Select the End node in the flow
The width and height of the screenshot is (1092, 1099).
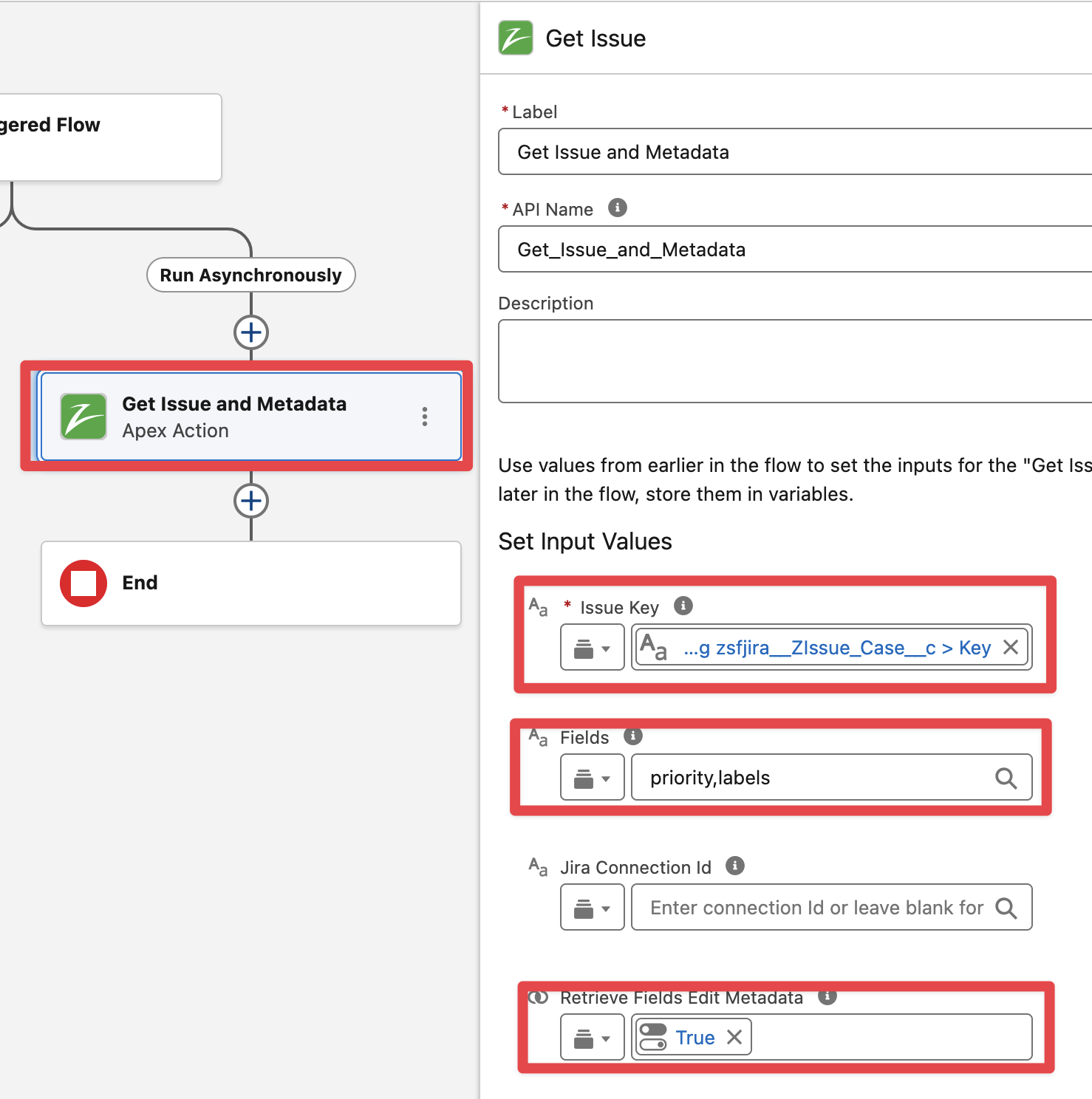[x=251, y=583]
